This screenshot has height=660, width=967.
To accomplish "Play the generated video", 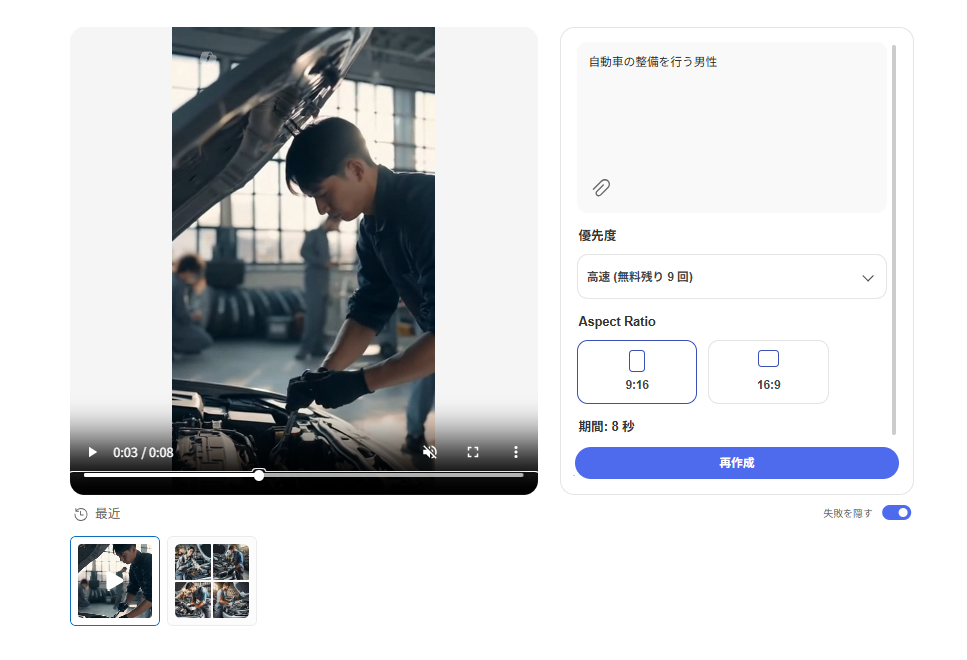I will (91, 451).
